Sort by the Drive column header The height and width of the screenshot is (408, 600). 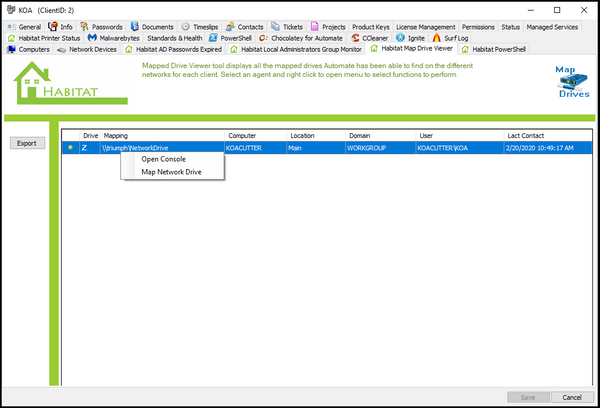point(90,135)
